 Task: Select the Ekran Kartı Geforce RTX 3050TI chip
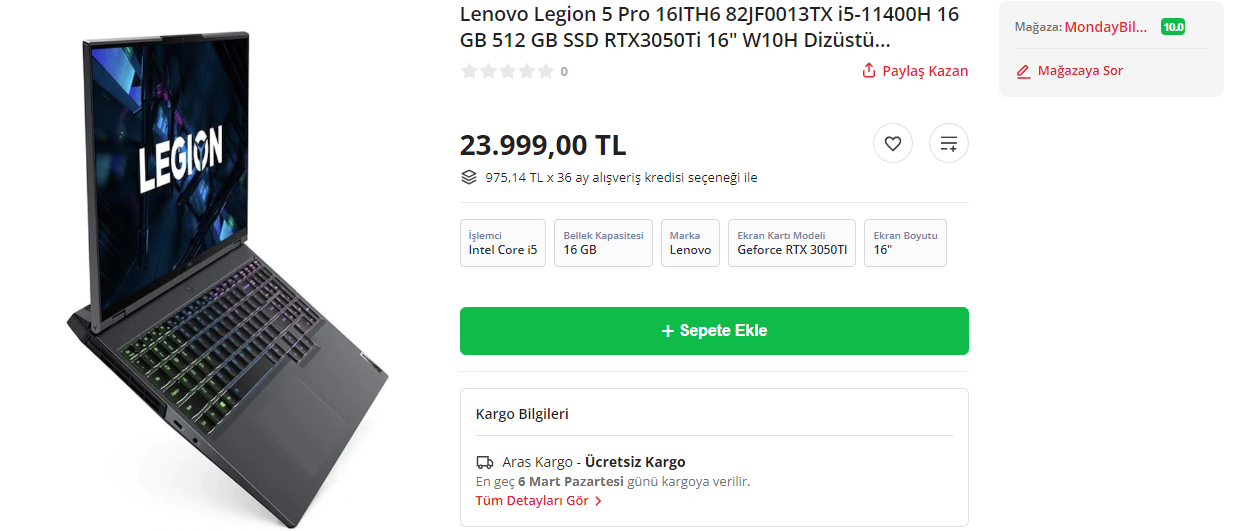click(791, 243)
